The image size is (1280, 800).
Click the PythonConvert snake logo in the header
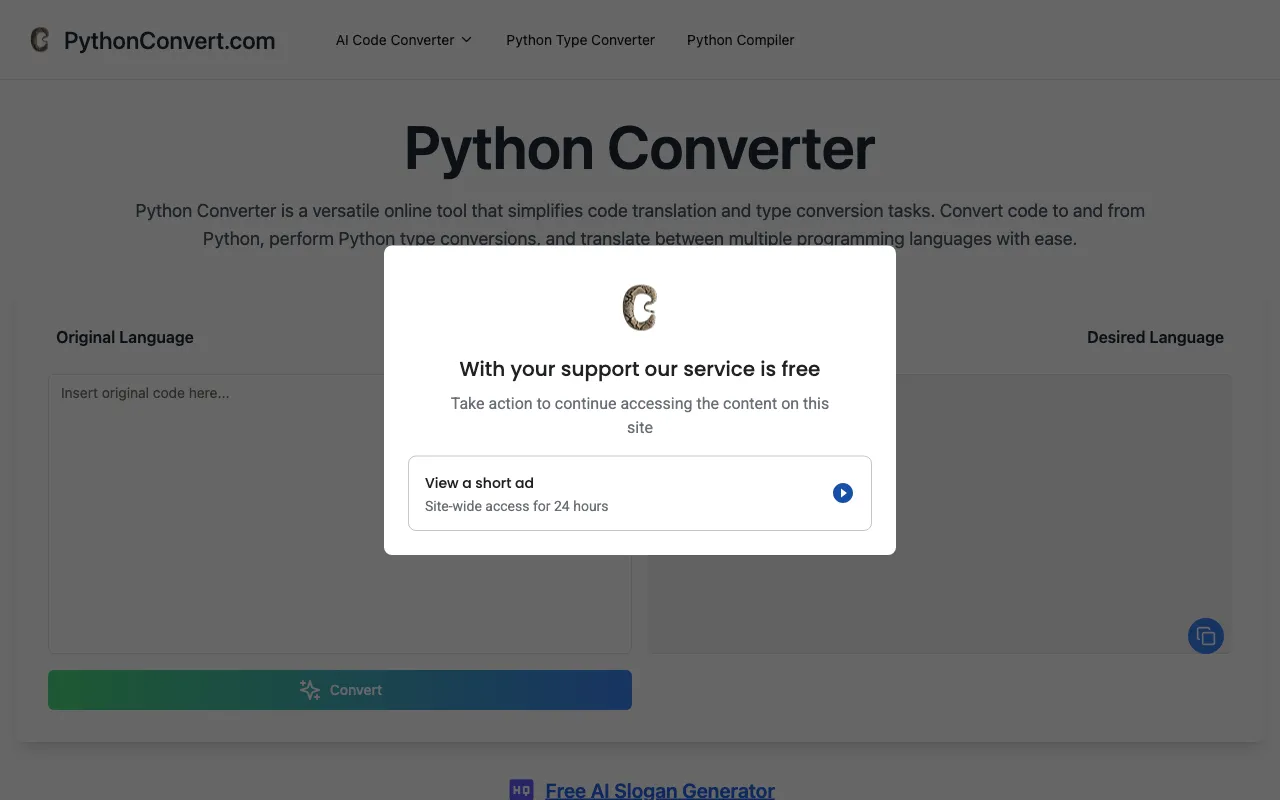(40, 40)
